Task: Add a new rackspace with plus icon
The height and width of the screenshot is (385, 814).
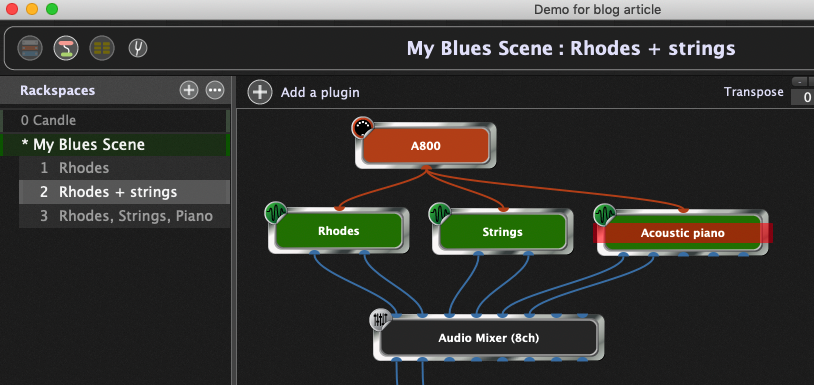Action: click(x=189, y=90)
